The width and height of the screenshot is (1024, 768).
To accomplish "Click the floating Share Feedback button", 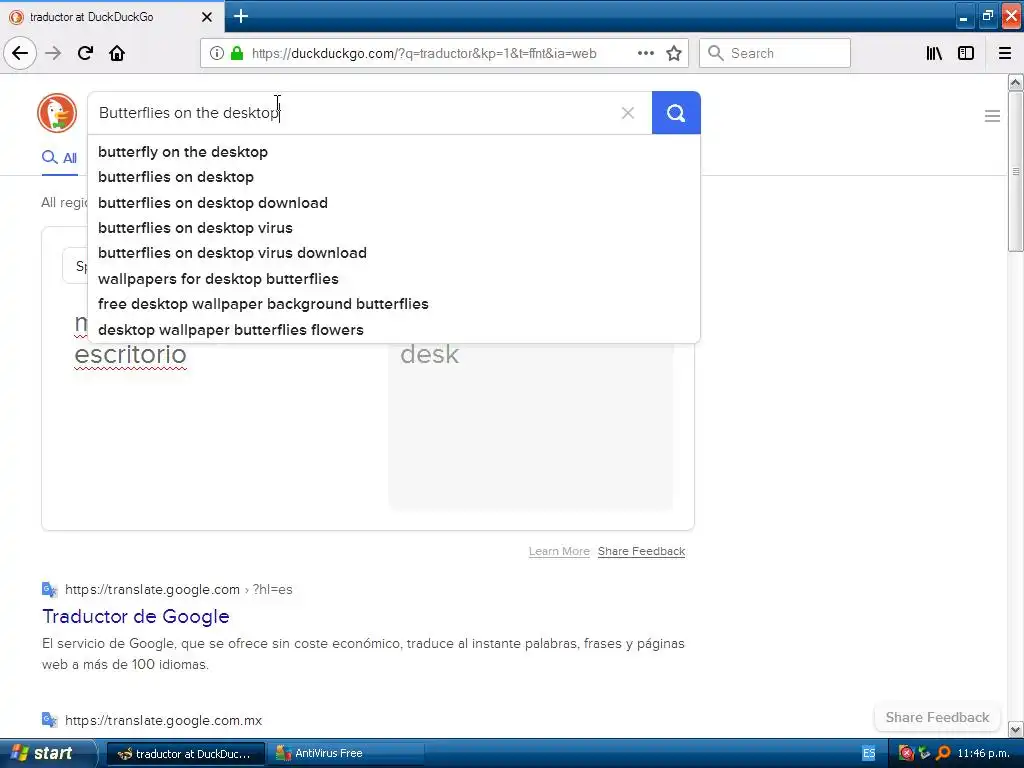I will click(x=937, y=717).
